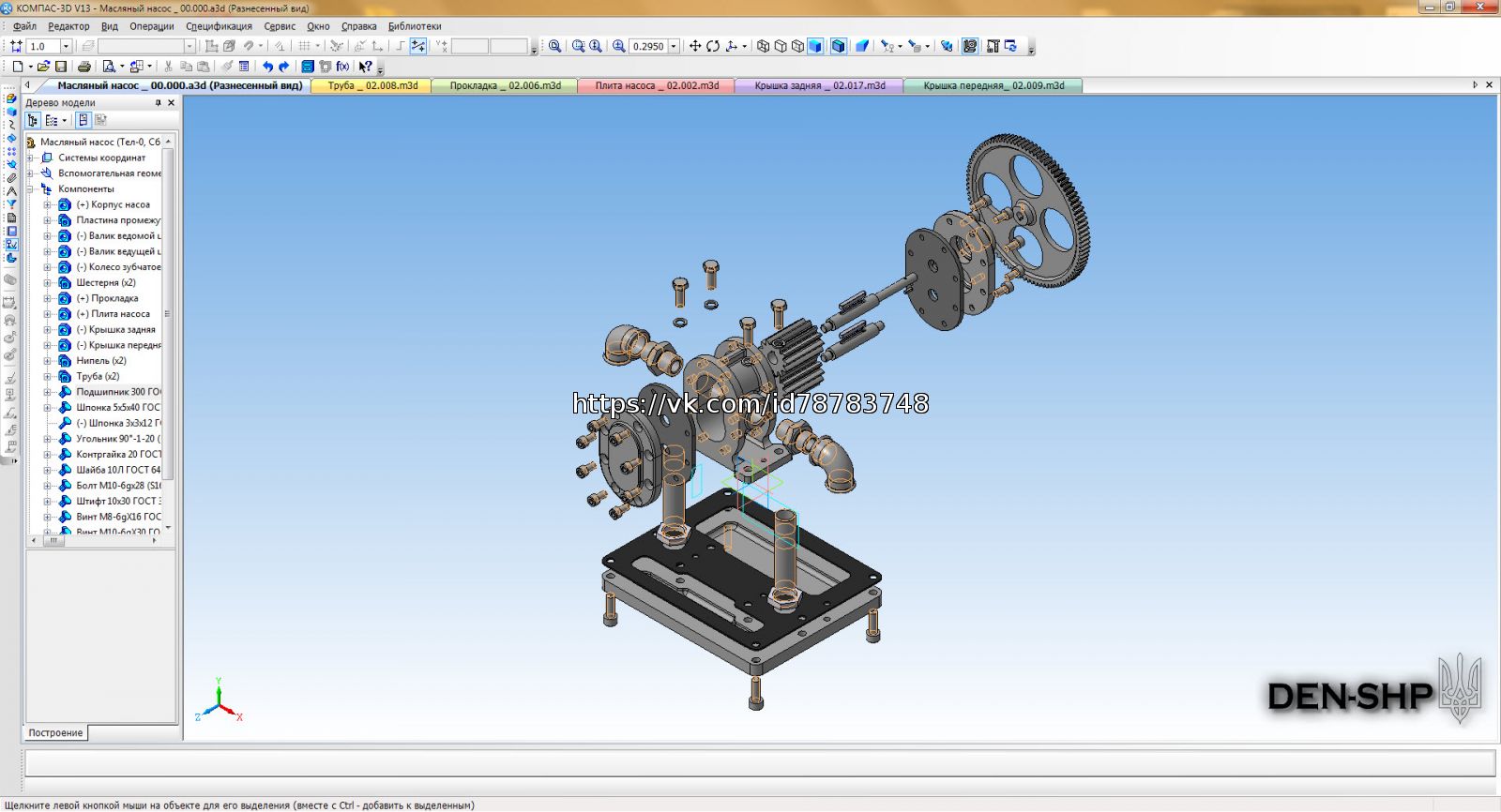
Task: Switch to the Крышка задняя _ 02.017.m3d tab
Action: (819, 85)
